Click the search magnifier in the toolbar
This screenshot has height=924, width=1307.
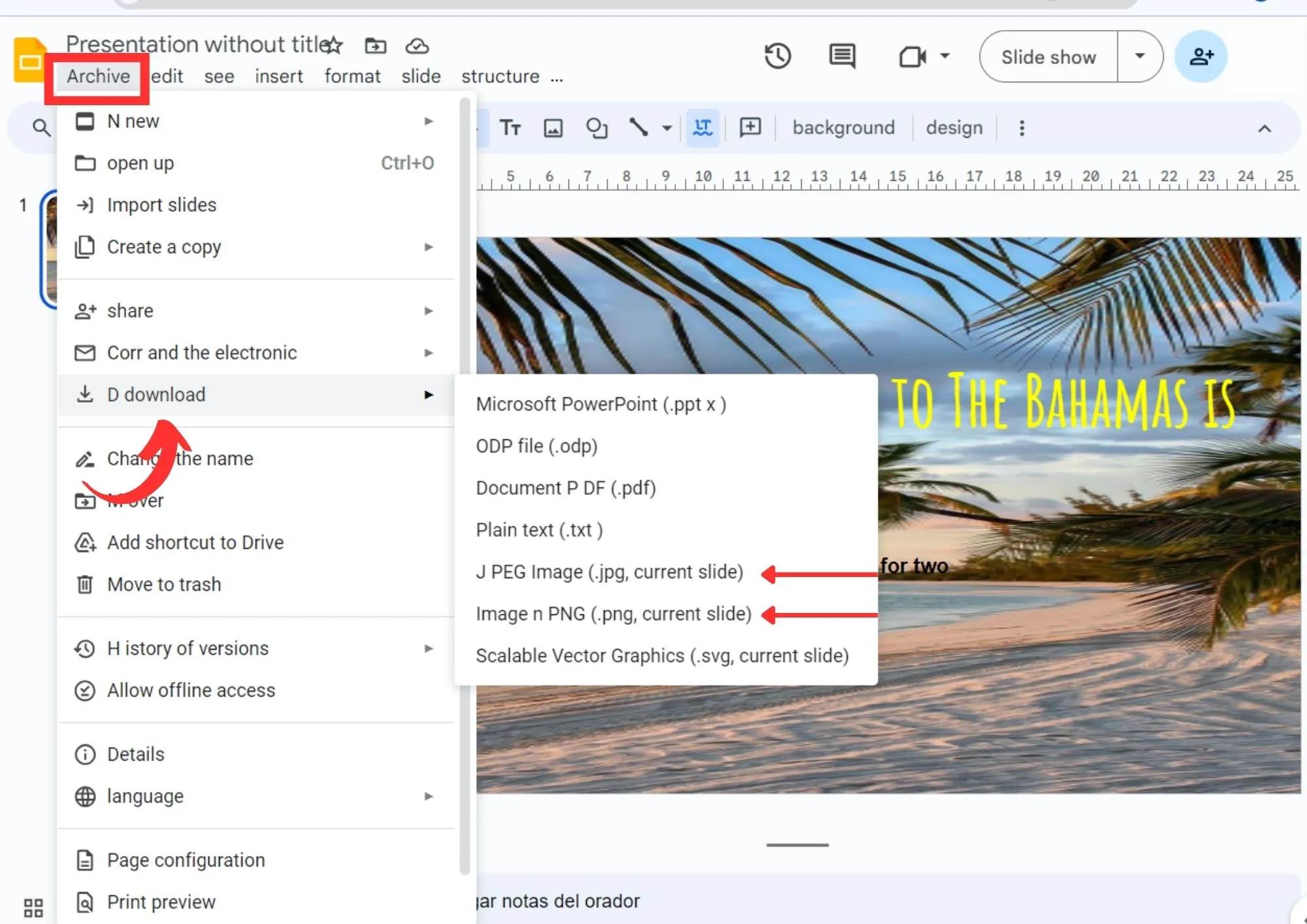41,127
